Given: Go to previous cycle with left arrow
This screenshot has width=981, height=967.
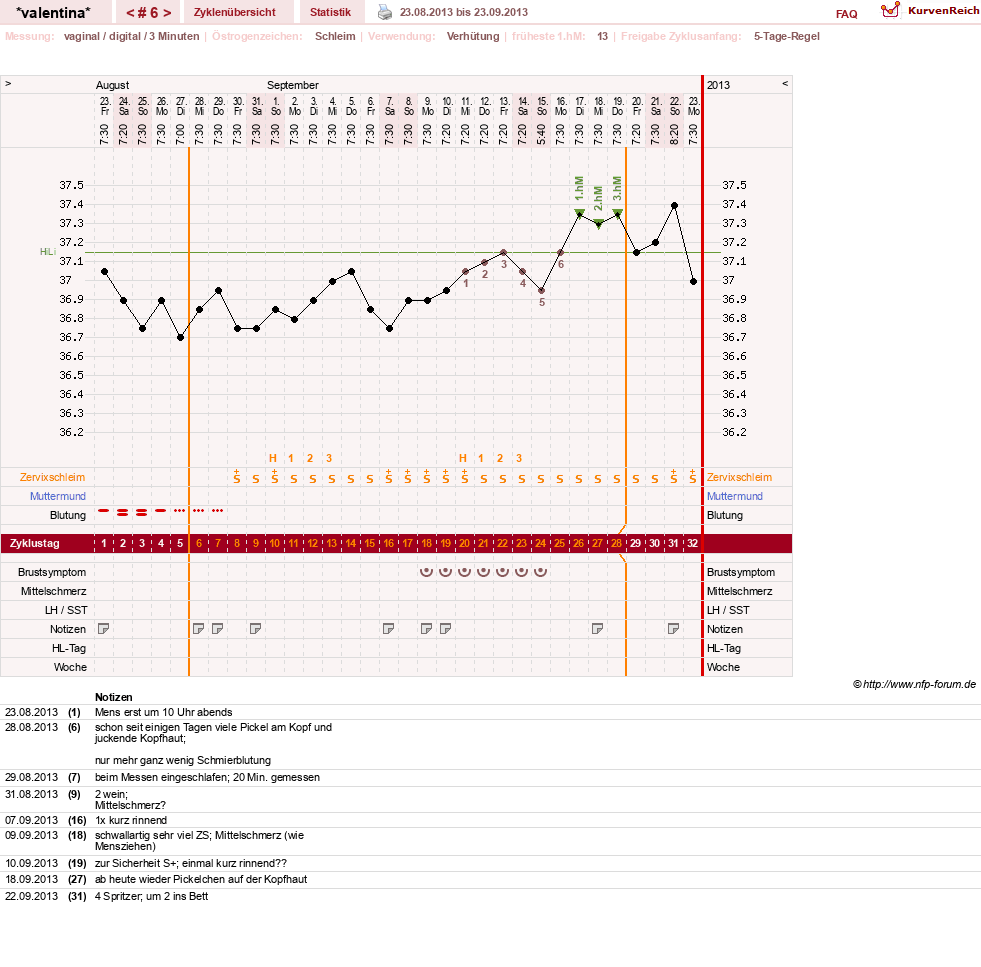Looking at the screenshot, I should pos(131,13).
